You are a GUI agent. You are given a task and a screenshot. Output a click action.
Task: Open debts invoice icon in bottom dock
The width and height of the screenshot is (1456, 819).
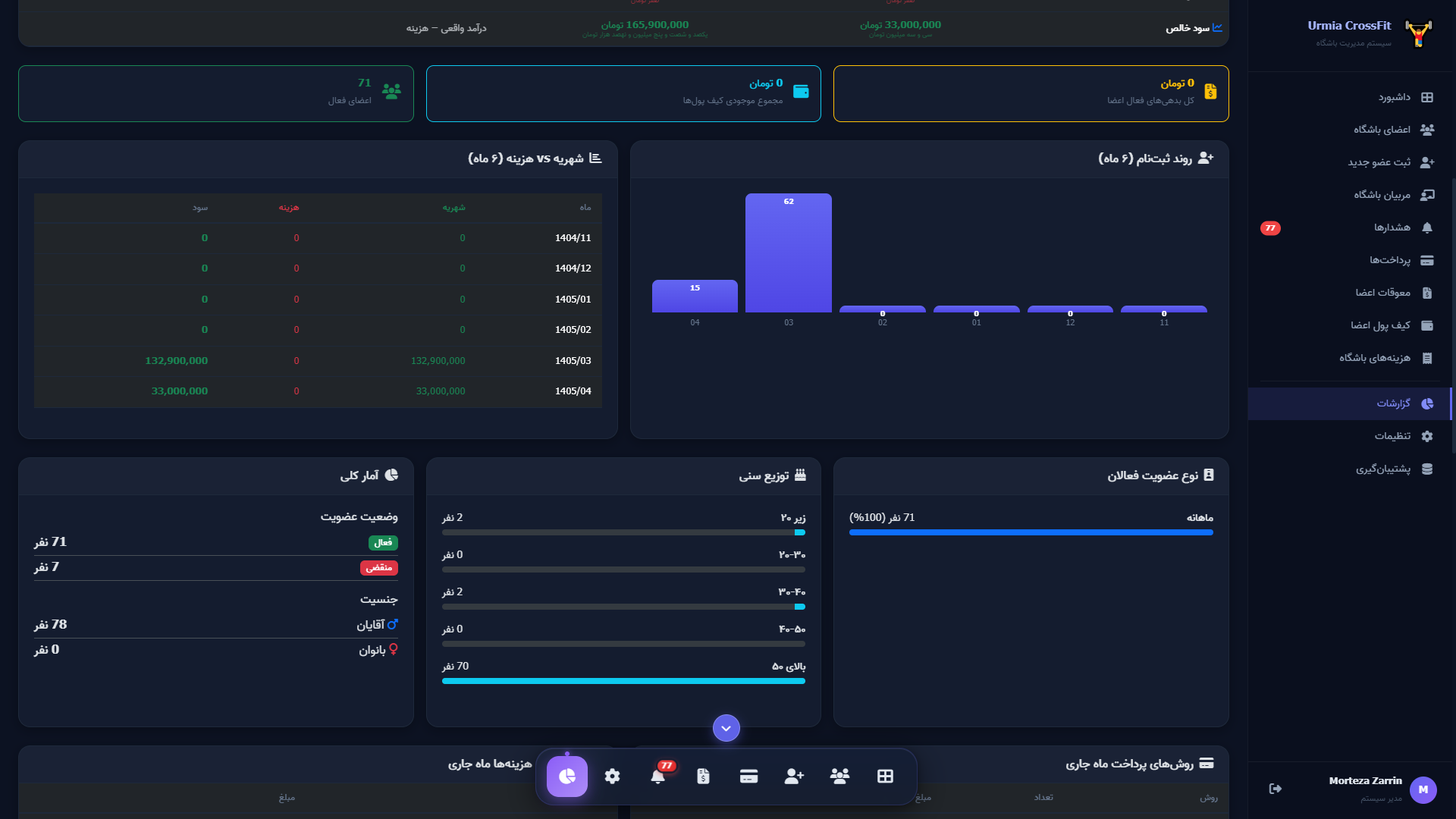704,776
